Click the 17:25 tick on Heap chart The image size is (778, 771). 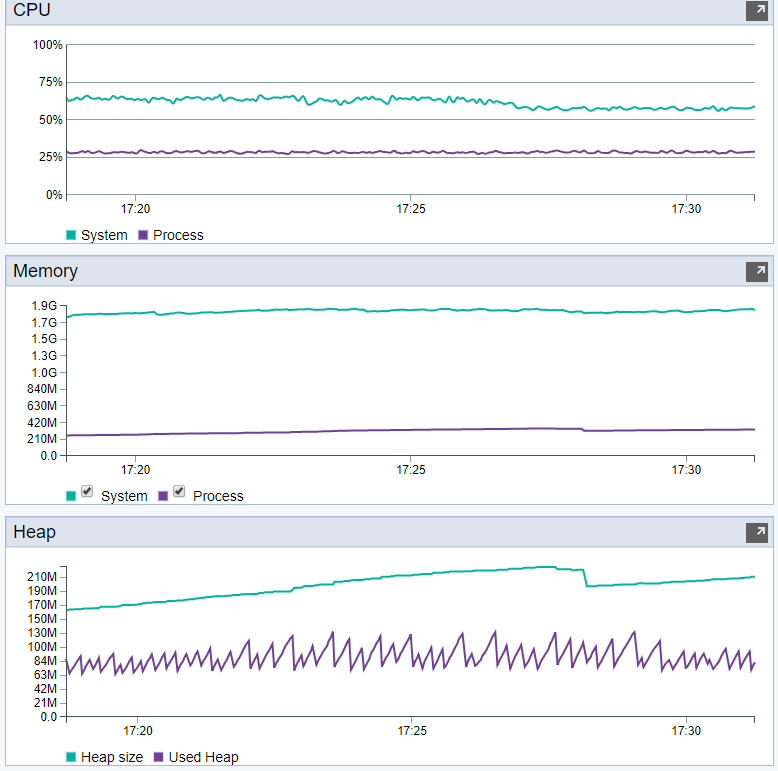[x=412, y=731]
